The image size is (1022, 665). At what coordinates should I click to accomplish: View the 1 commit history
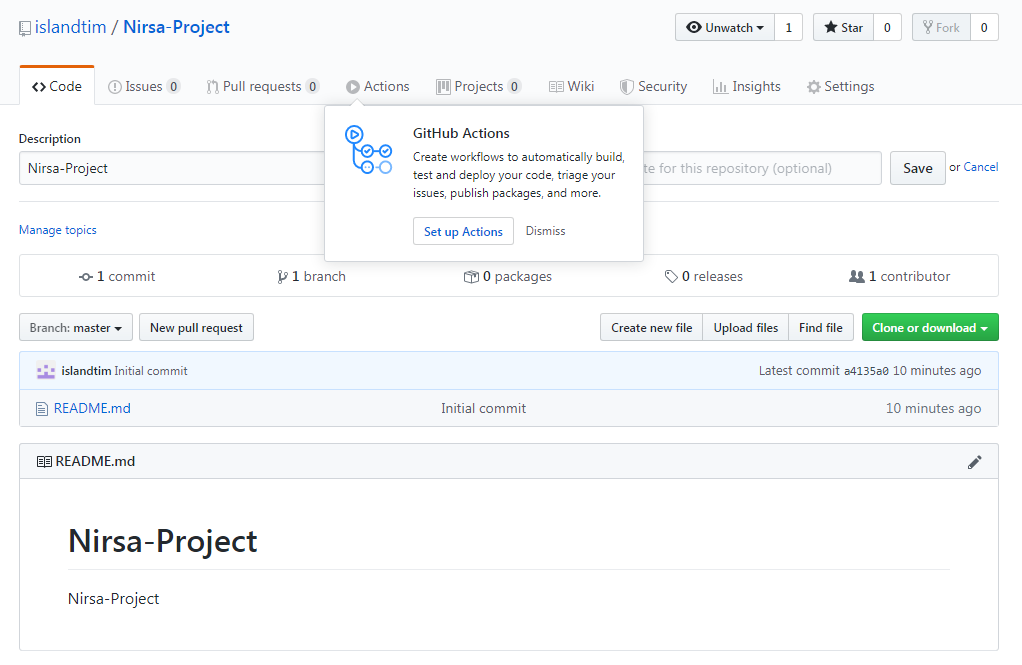[x=117, y=276]
